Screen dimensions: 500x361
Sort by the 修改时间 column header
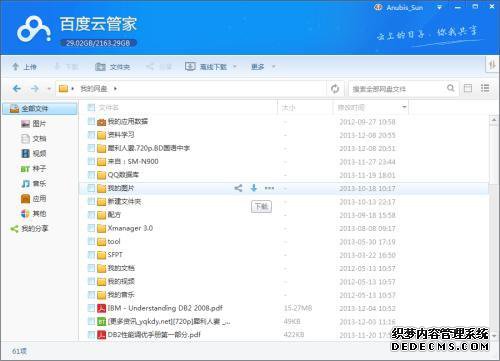coord(351,108)
